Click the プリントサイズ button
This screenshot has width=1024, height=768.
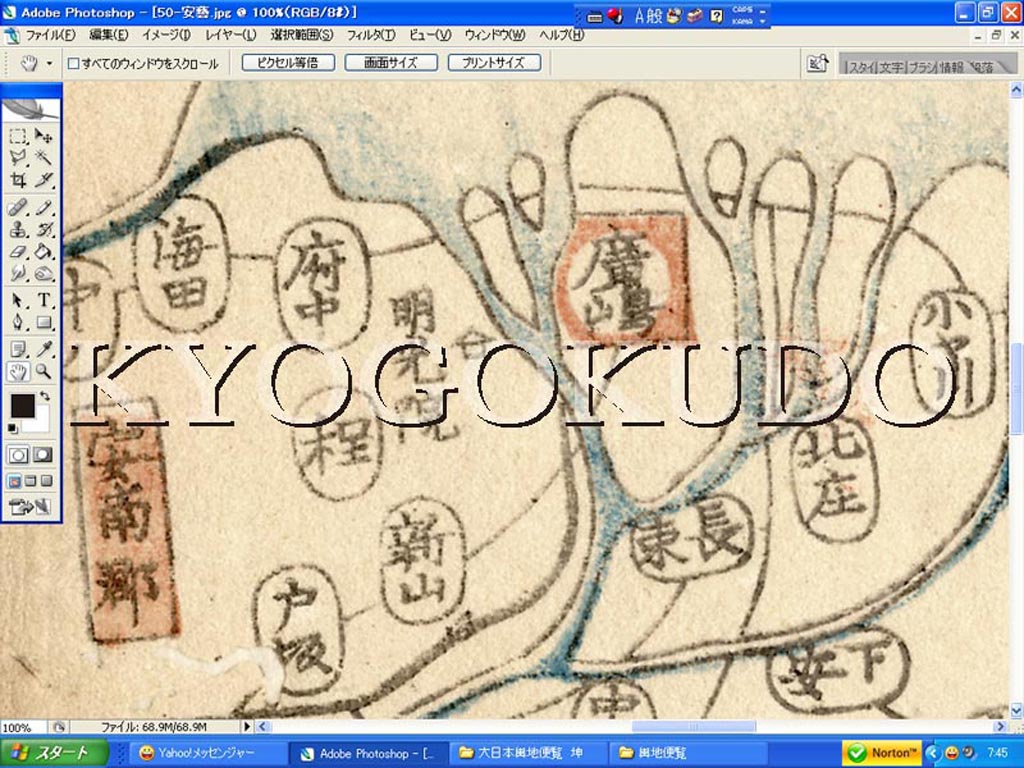(x=494, y=63)
